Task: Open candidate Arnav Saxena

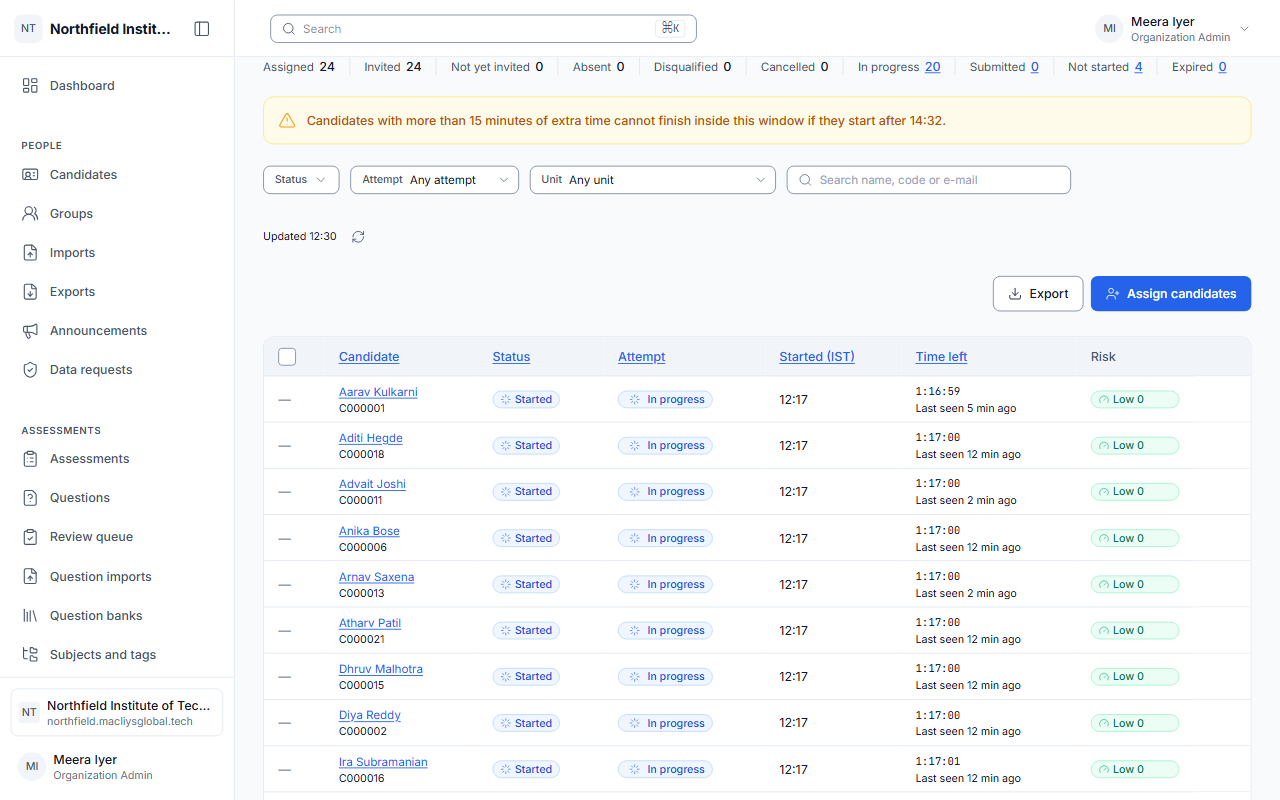Action: tap(376, 577)
